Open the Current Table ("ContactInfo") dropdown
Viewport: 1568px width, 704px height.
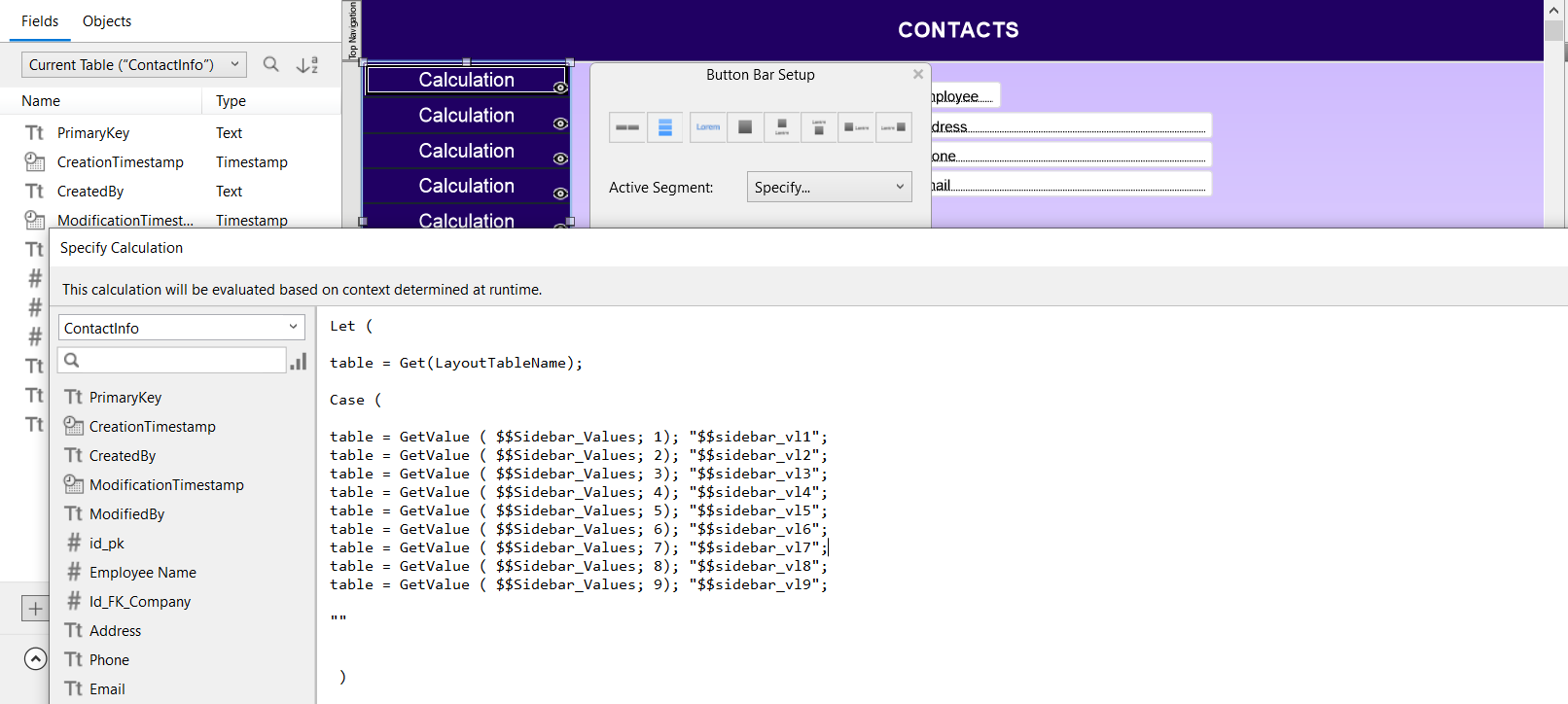pyautogui.click(x=133, y=65)
